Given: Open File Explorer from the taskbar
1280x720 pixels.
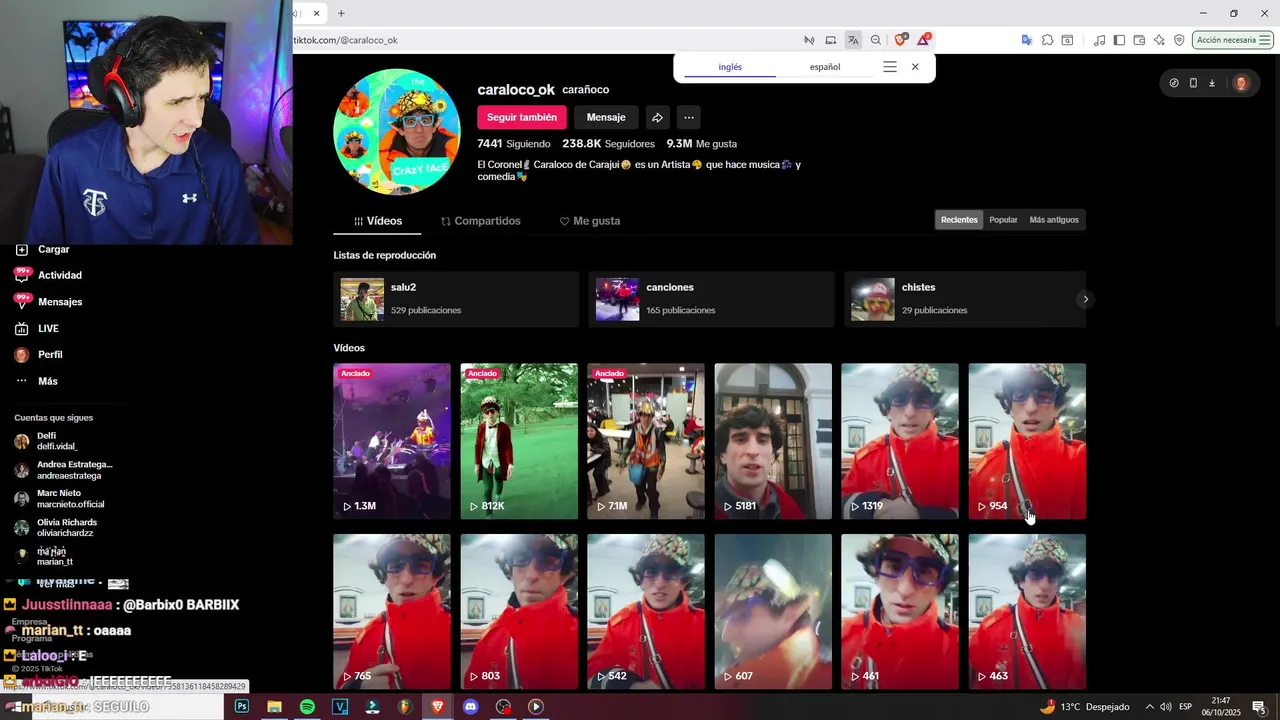Looking at the screenshot, I should click(x=274, y=706).
